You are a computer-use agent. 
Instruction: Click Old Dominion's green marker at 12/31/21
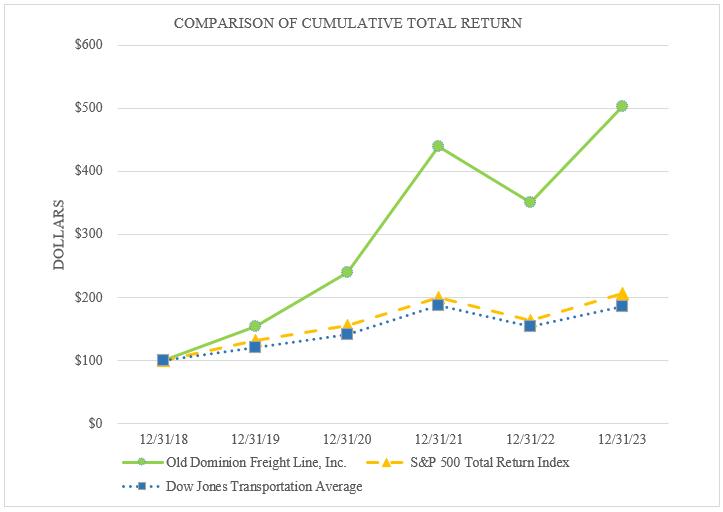click(x=438, y=146)
